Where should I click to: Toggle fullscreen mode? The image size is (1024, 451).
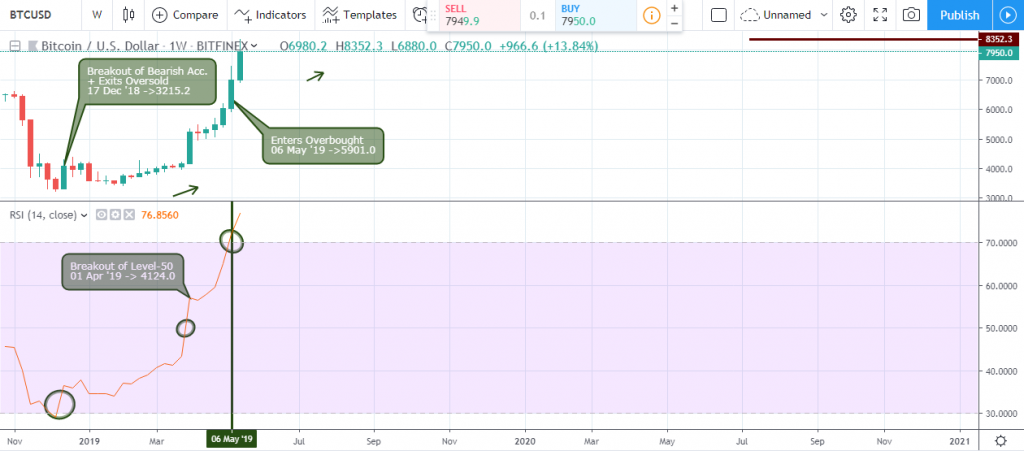(x=880, y=14)
